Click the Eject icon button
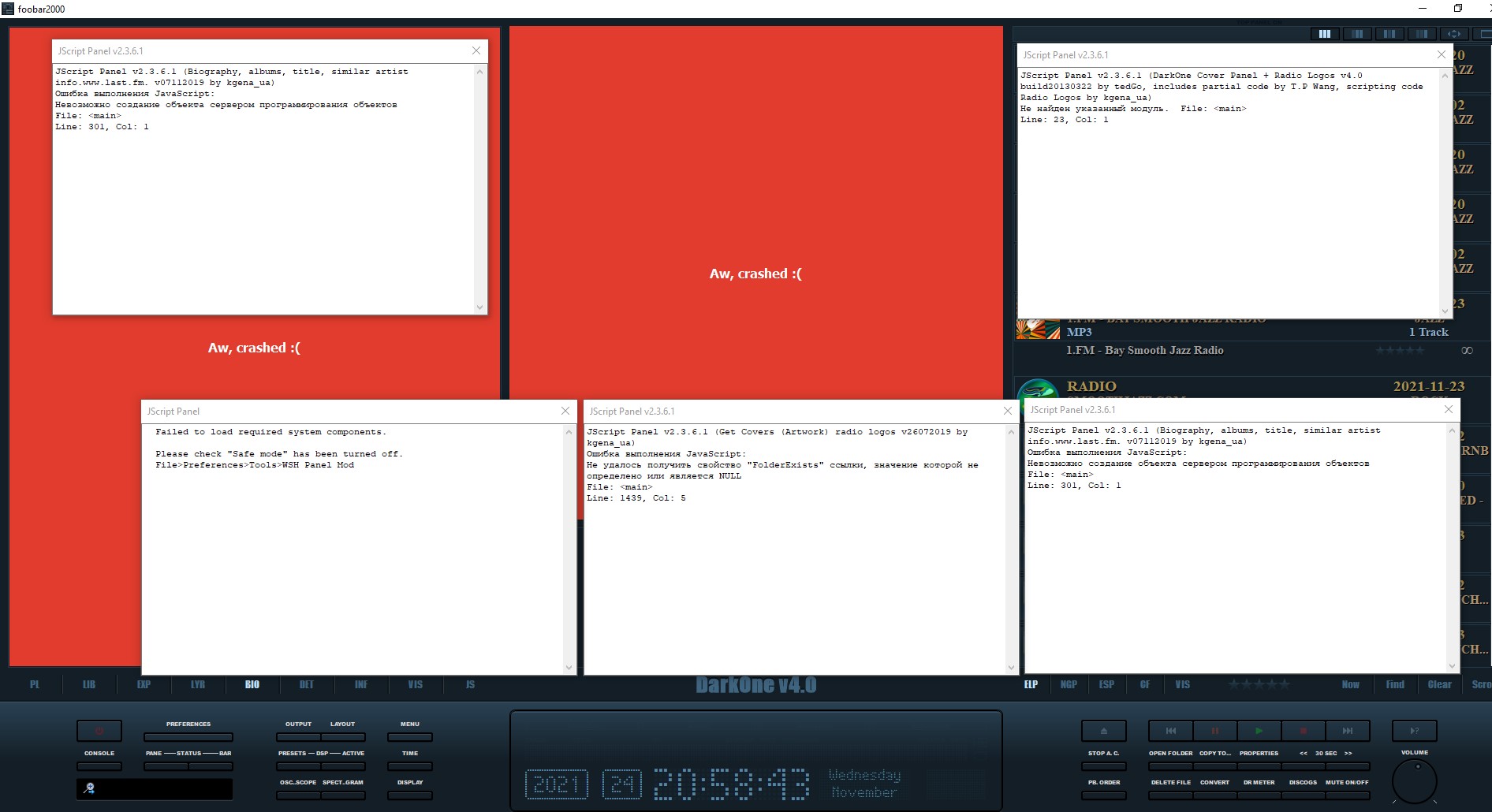 [x=1103, y=731]
